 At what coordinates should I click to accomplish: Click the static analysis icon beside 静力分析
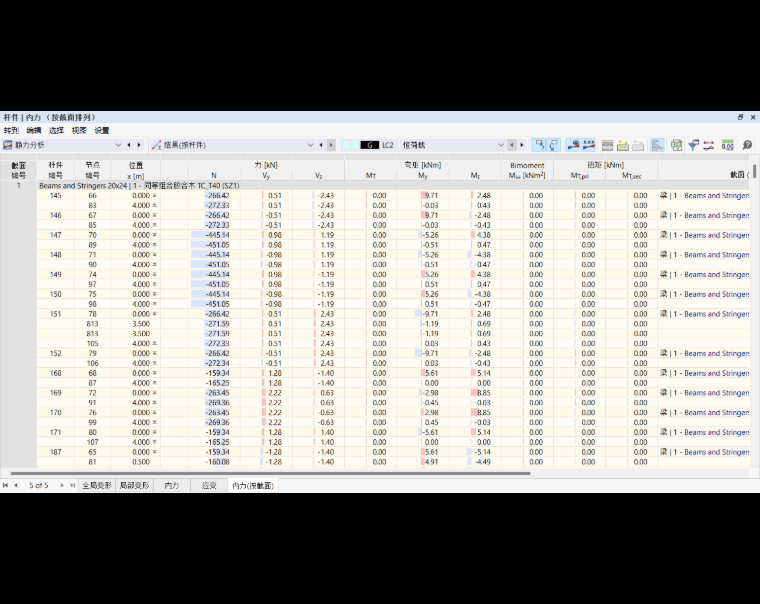(8, 145)
